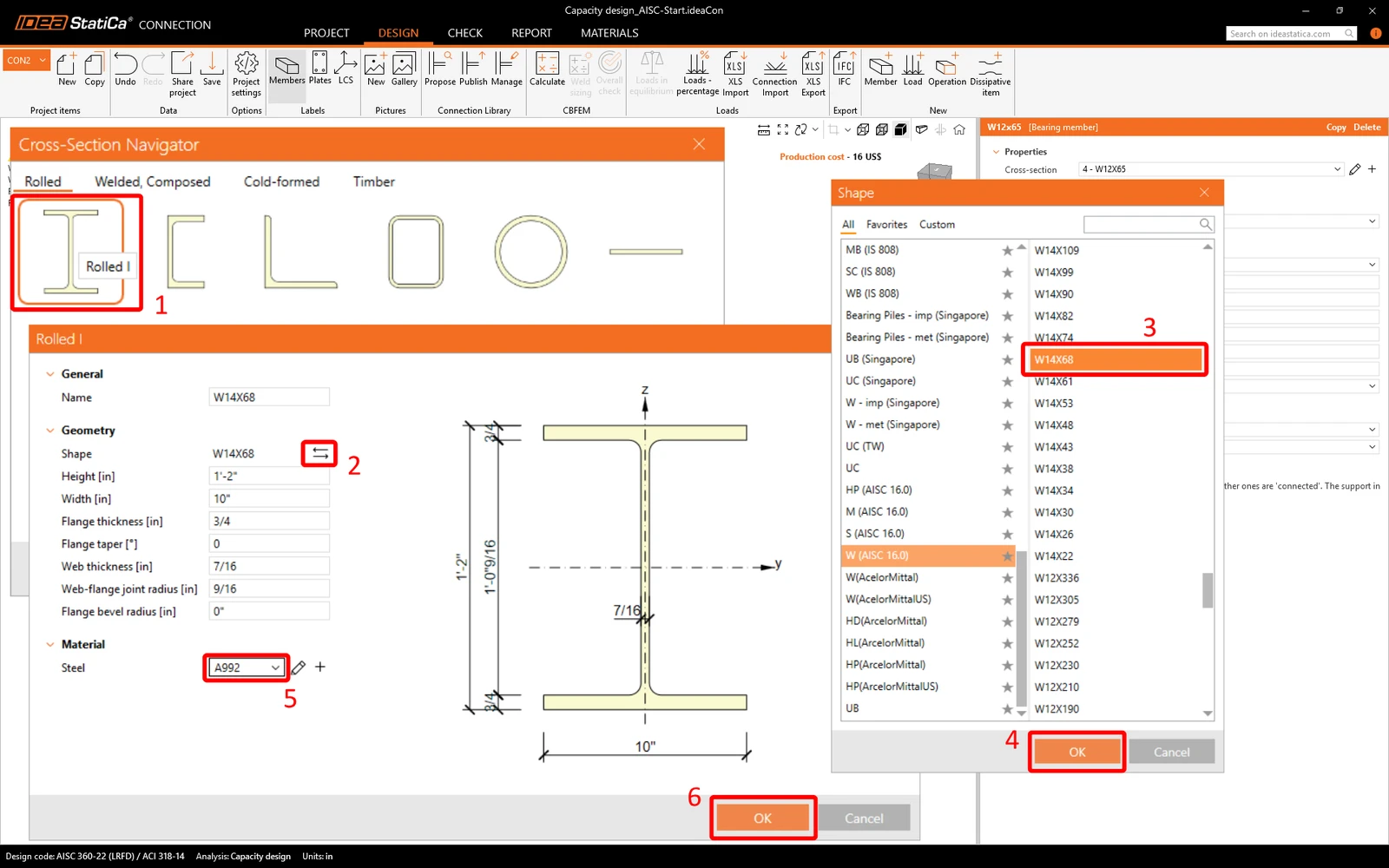This screenshot has height=868, width=1389.
Task: Open the Steel A992 dropdown
Action: click(x=247, y=667)
